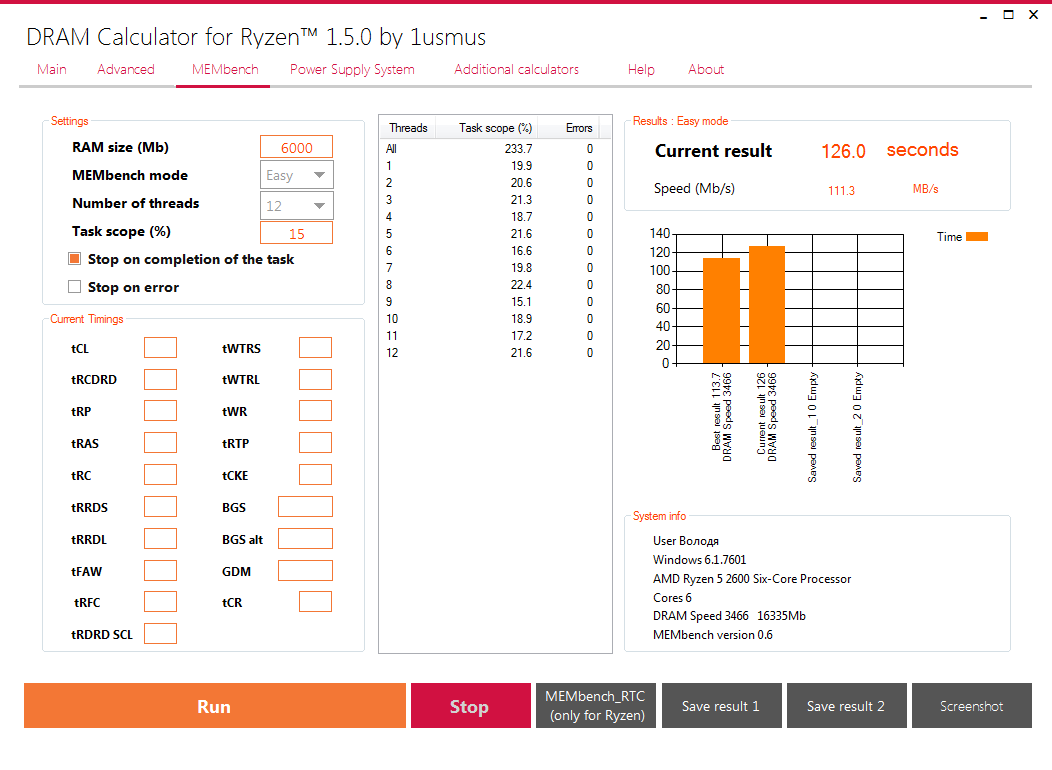Go to Additional calculators tab
The width and height of the screenshot is (1052, 770).
click(x=516, y=69)
